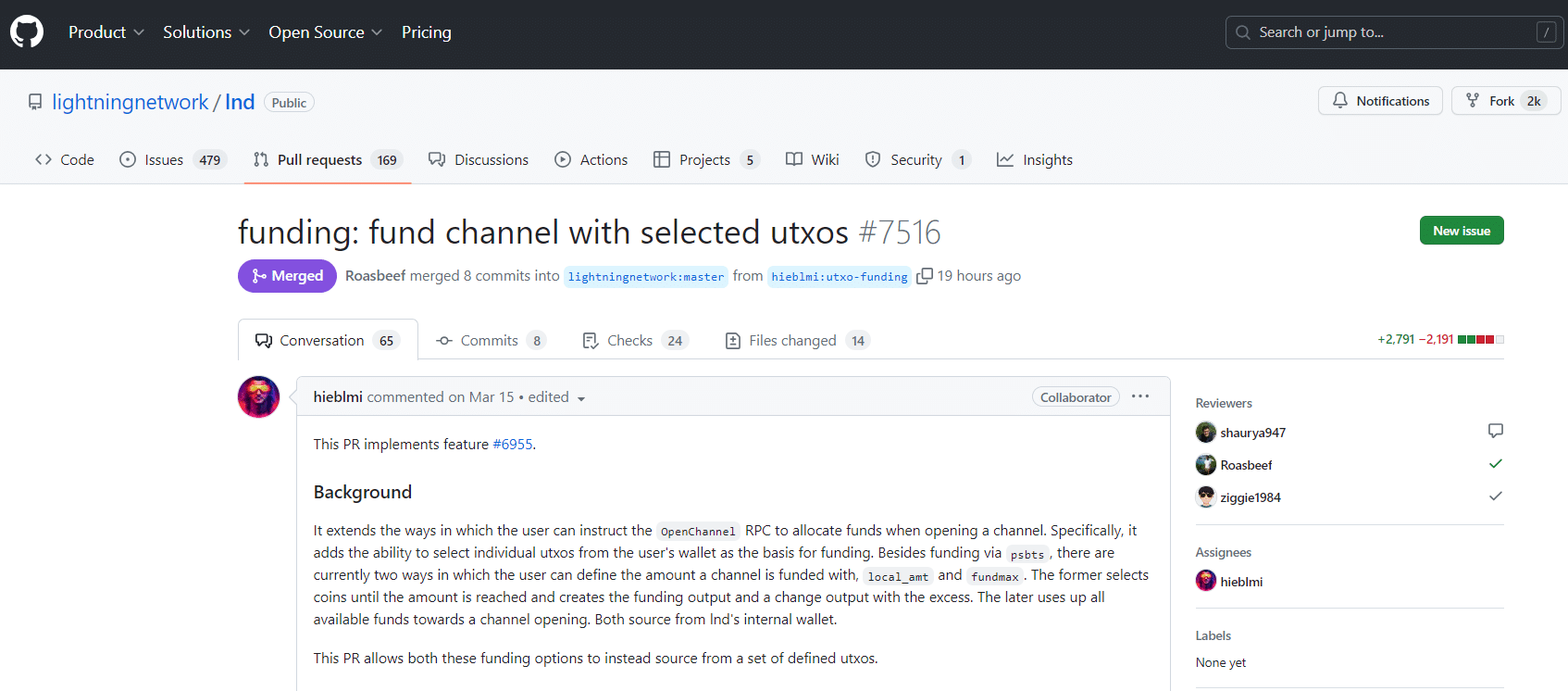This screenshot has height=691, width=1568.
Task: Expand the Solutions menu
Action: [x=206, y=32]
